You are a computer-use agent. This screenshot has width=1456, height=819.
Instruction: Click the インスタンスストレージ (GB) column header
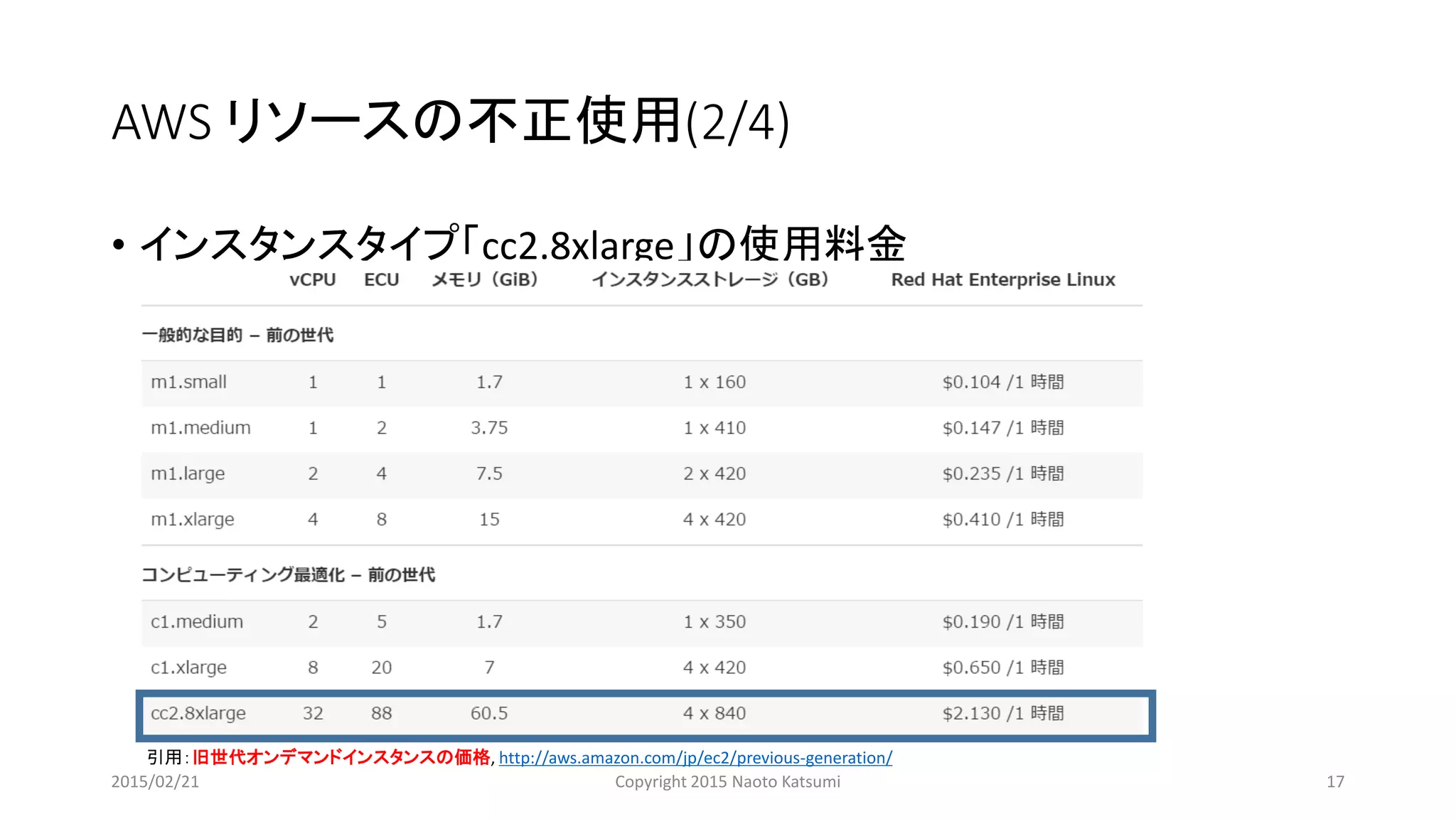[710, 279]
